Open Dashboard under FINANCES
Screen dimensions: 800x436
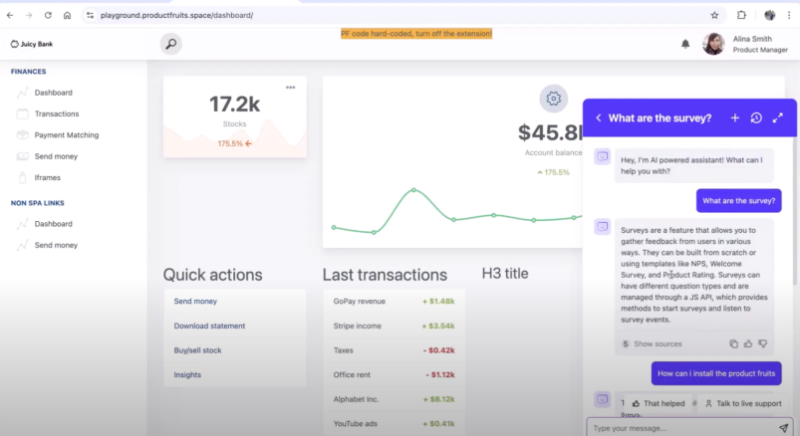[x=53, y=92]
